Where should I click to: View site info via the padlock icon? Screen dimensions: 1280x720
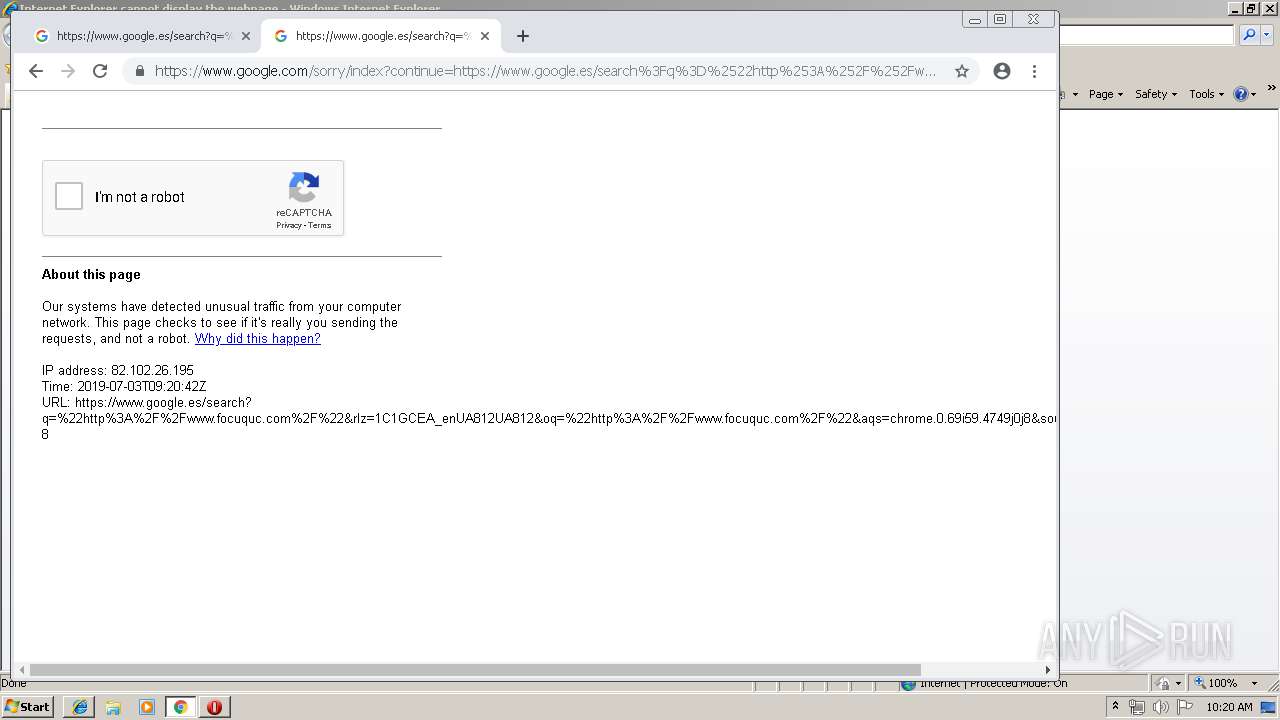tap(139, 71)
